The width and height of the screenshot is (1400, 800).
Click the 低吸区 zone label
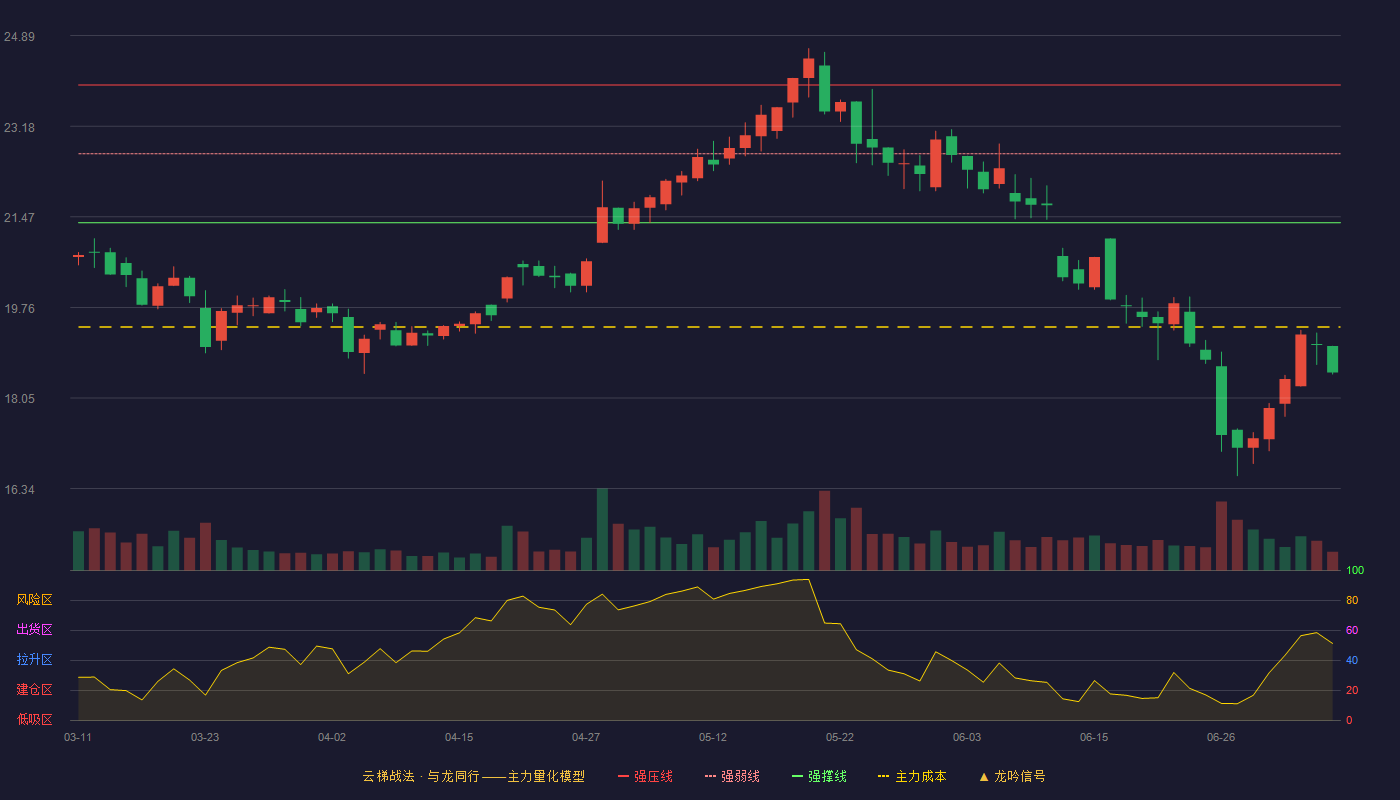(x=34, y=719)
